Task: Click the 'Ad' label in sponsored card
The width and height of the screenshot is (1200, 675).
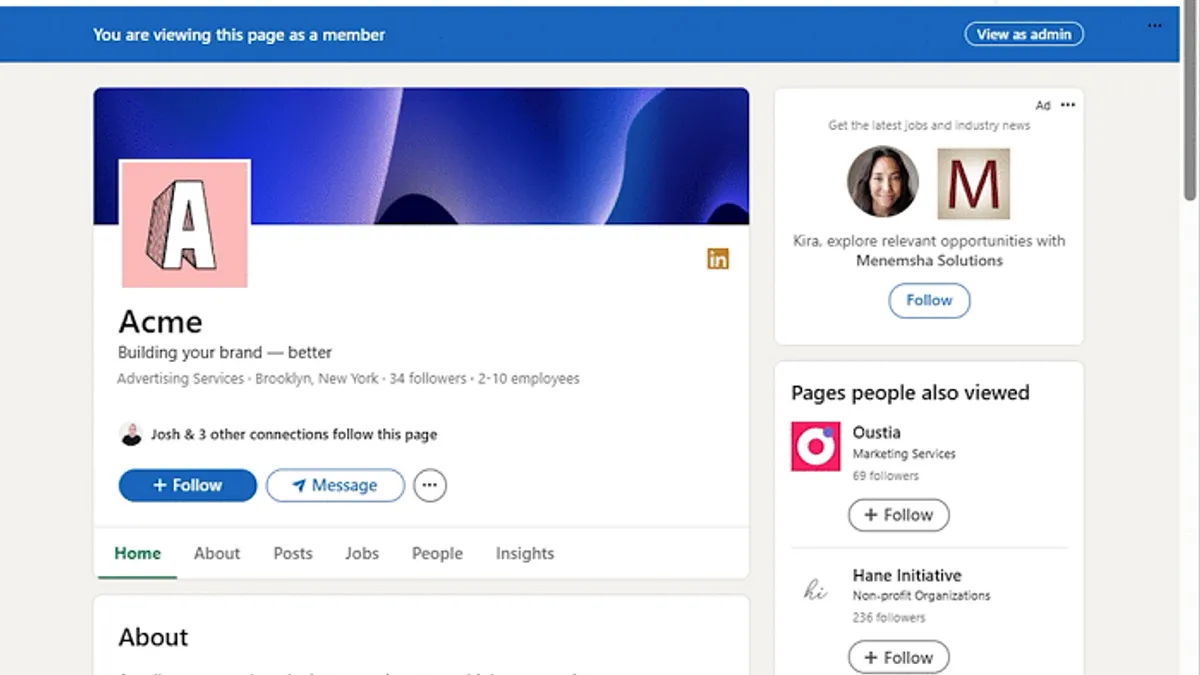Action: (x=1043, y=105)
